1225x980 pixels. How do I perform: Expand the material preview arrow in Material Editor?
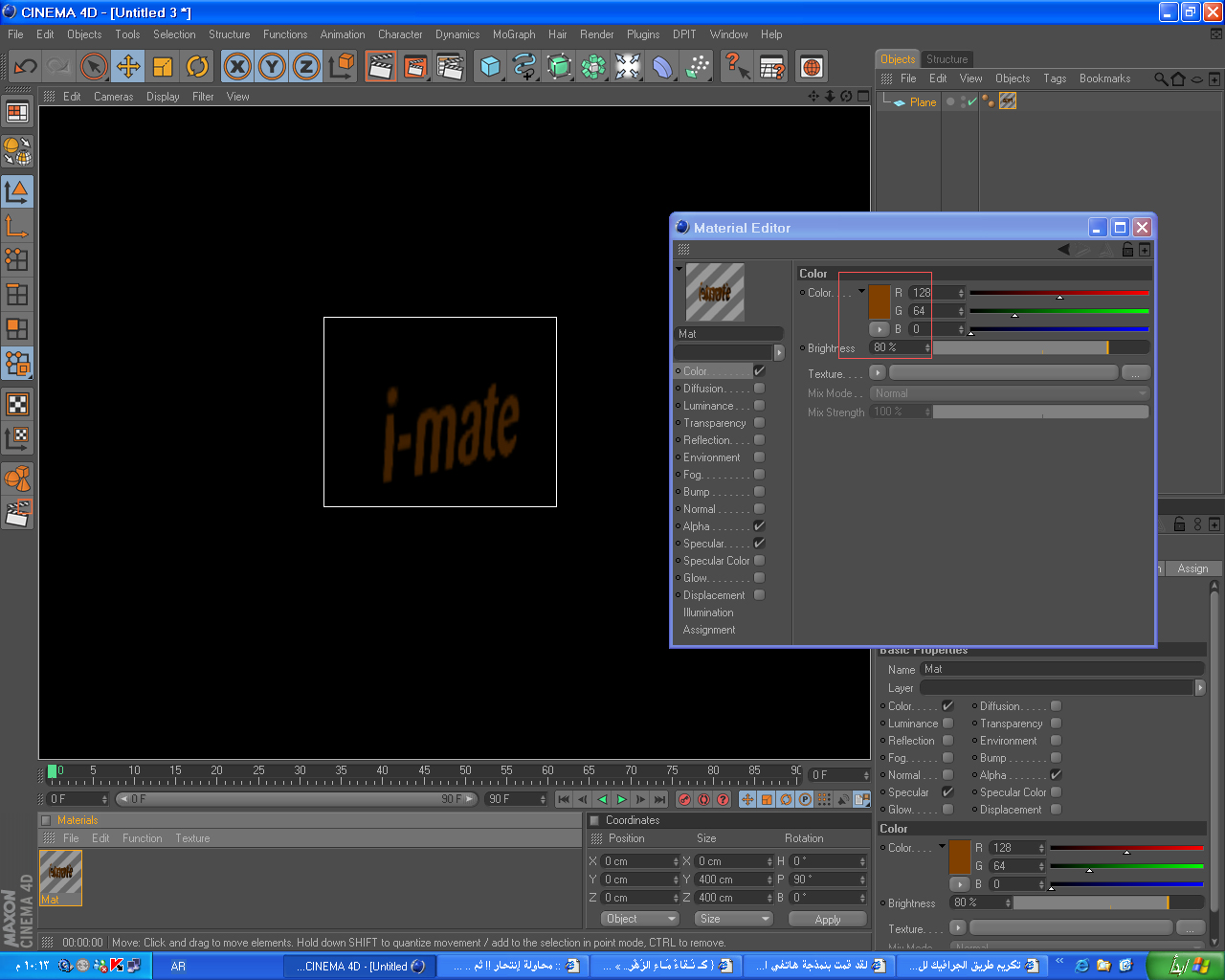[x=679, y=269]
